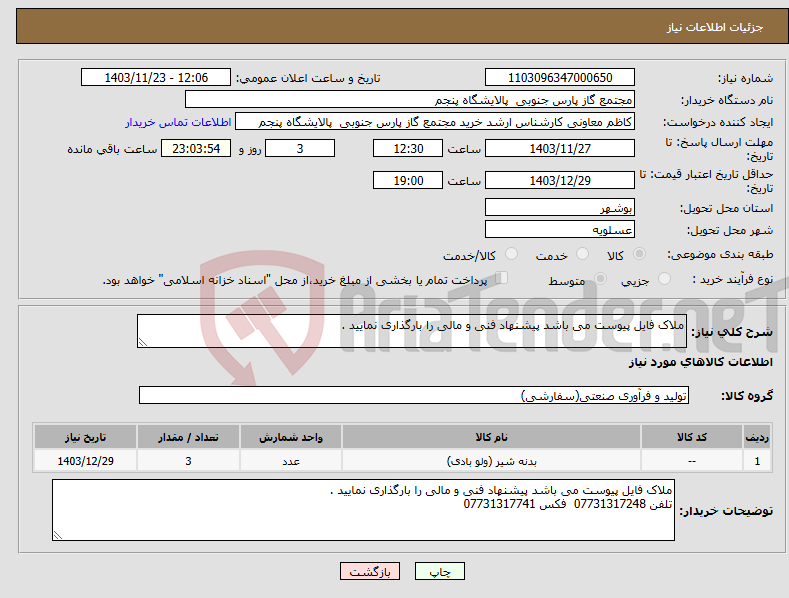Click the remaining time field 23:03:54
Screen dimensions: 789x598
pyautogui.click(x=196, y=148)
